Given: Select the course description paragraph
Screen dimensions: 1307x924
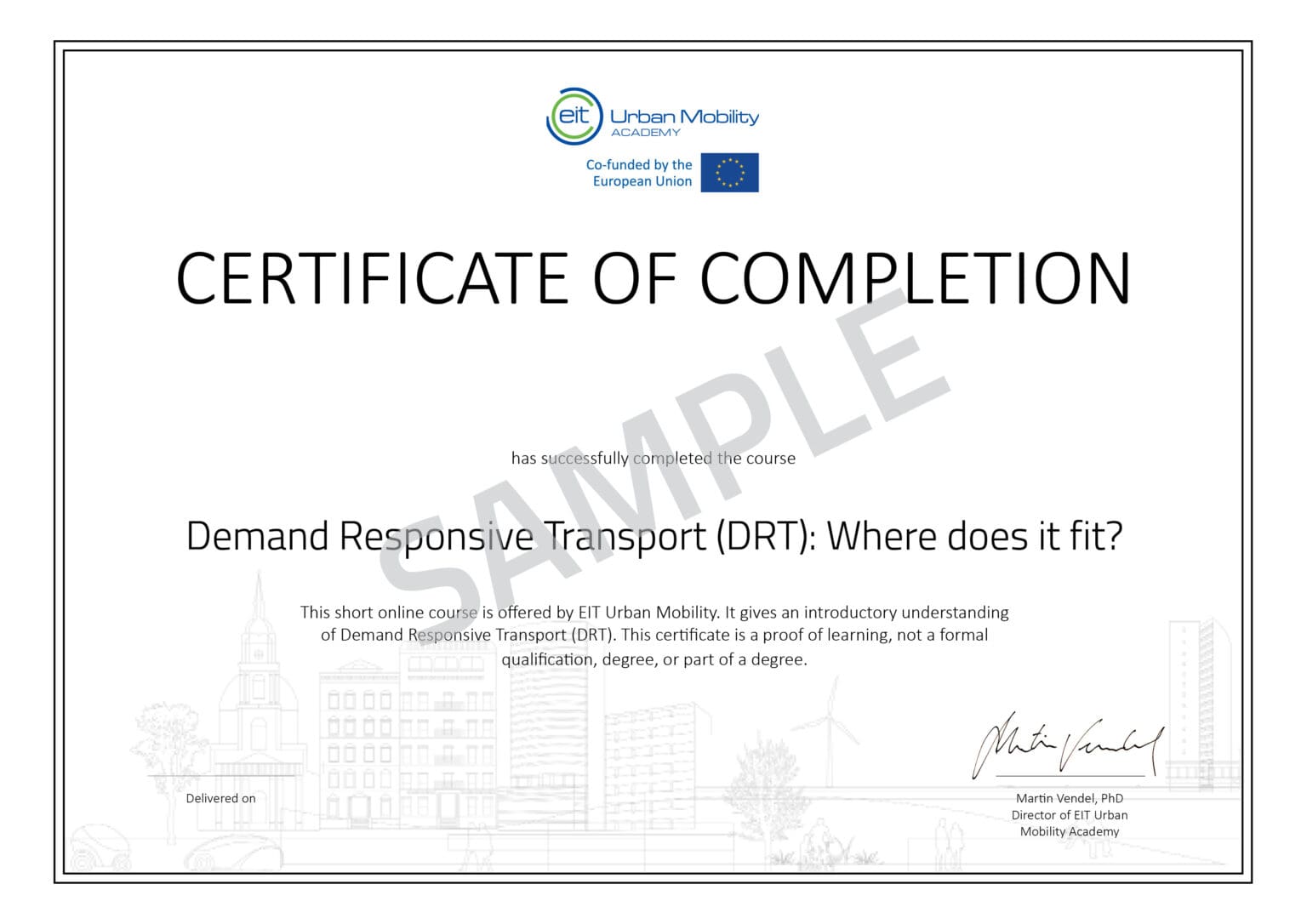Looking at the screenshot, I should (655, 635).
